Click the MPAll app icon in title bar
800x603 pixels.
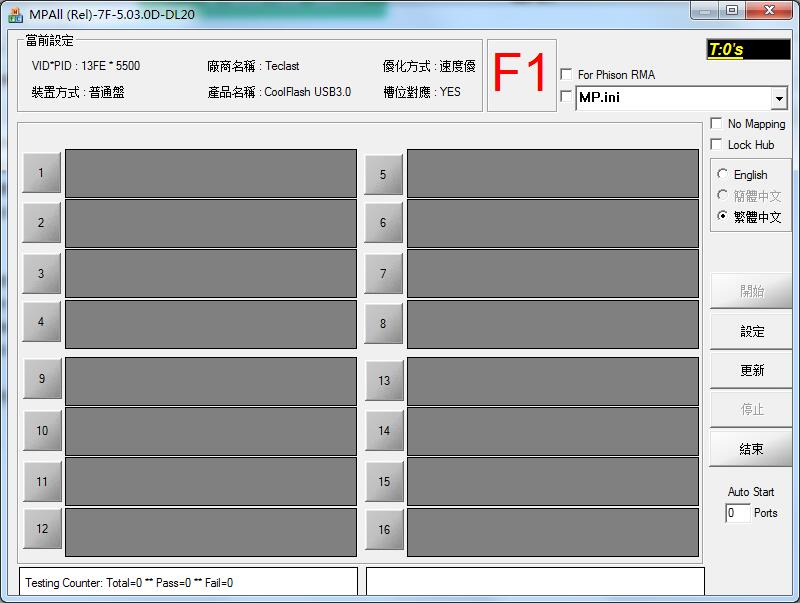click(15, 14)
